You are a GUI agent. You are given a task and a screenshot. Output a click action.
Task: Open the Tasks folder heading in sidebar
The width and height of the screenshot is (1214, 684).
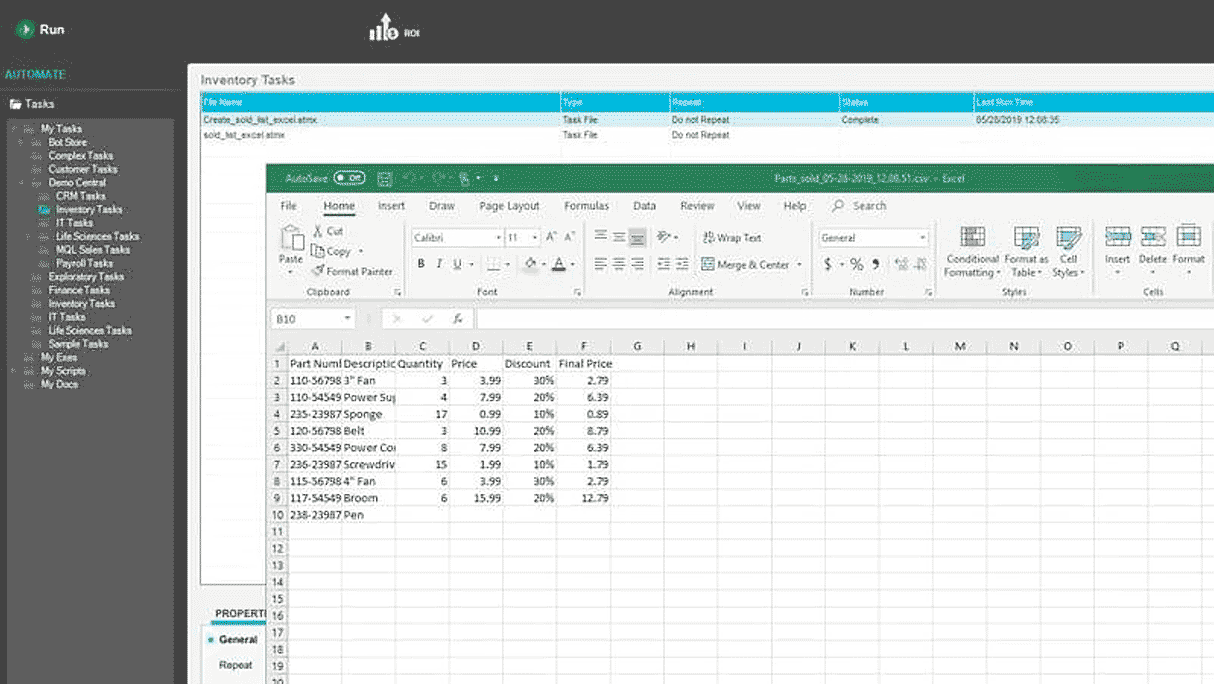click(x=32, y=104)
